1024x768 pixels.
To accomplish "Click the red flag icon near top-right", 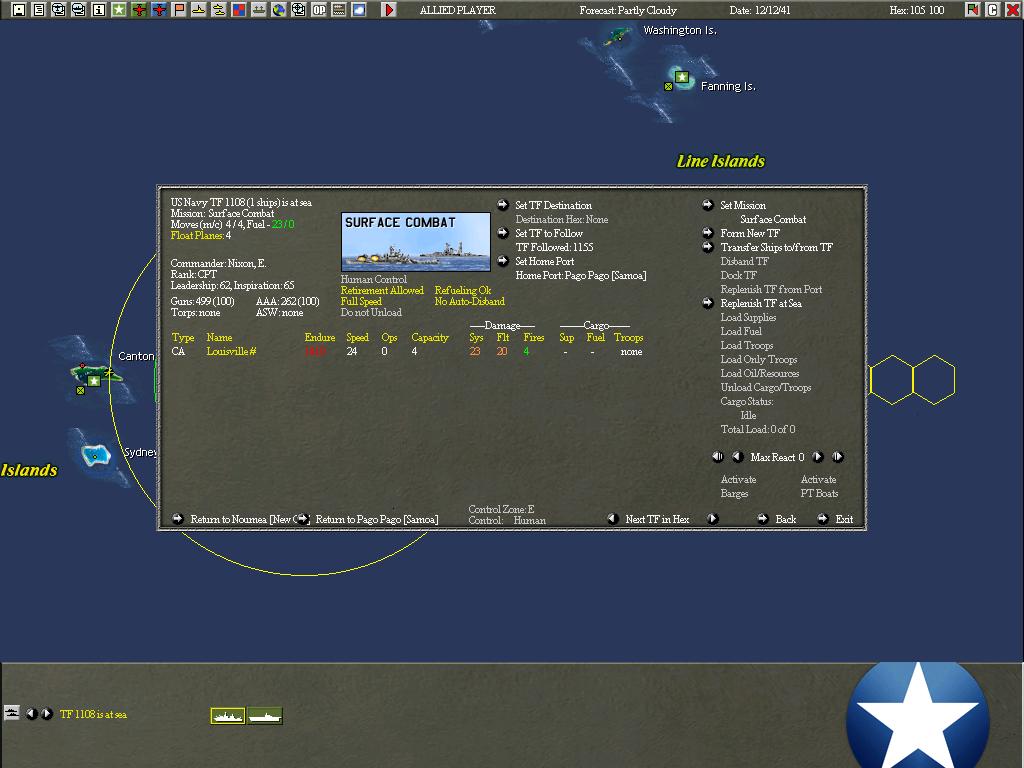I will point(973,10).
